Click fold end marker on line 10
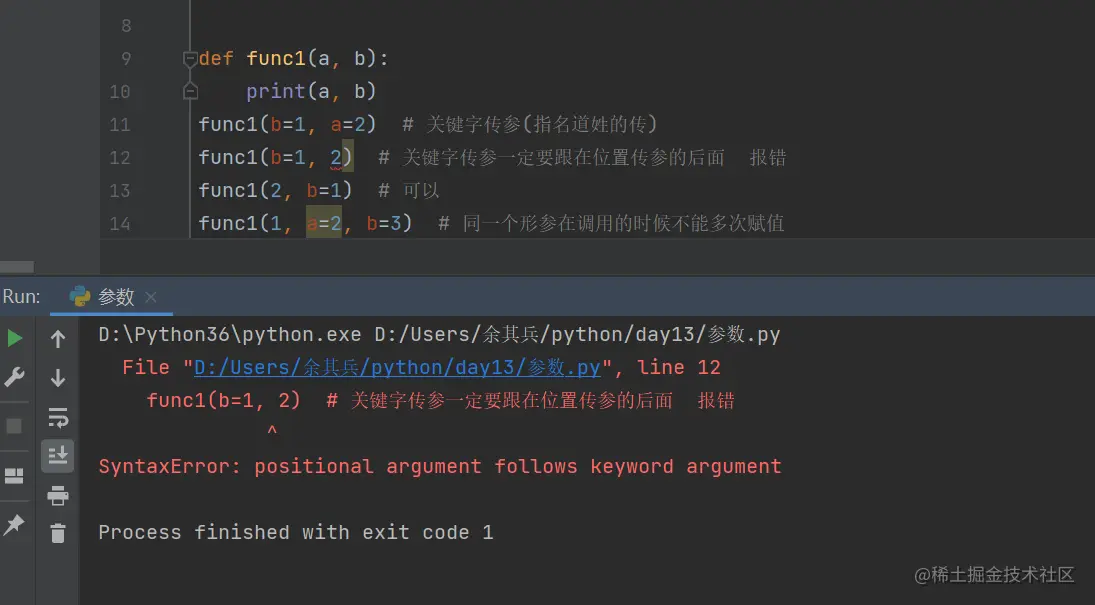 [190, 92]
